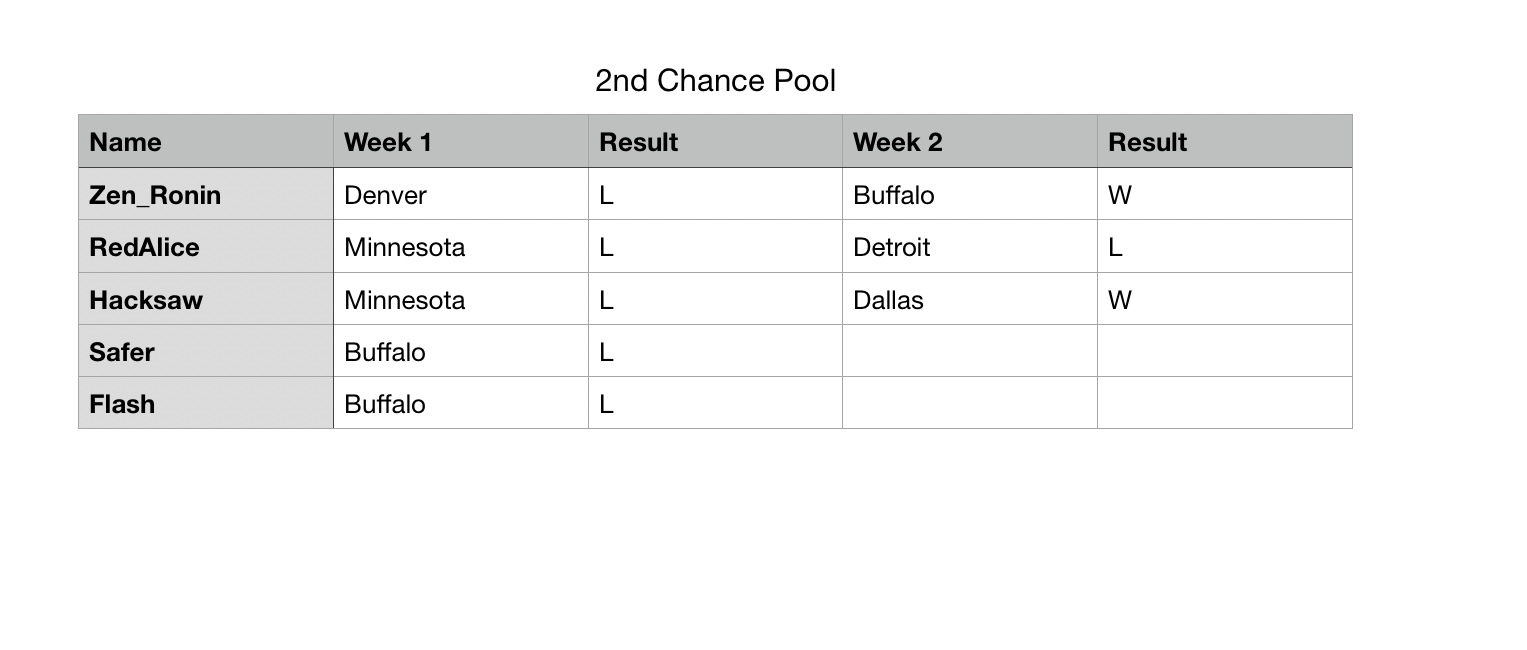Screen dimensions: 1527x650
Task: Select the Dallas cell
Action: tap(970, 299)
